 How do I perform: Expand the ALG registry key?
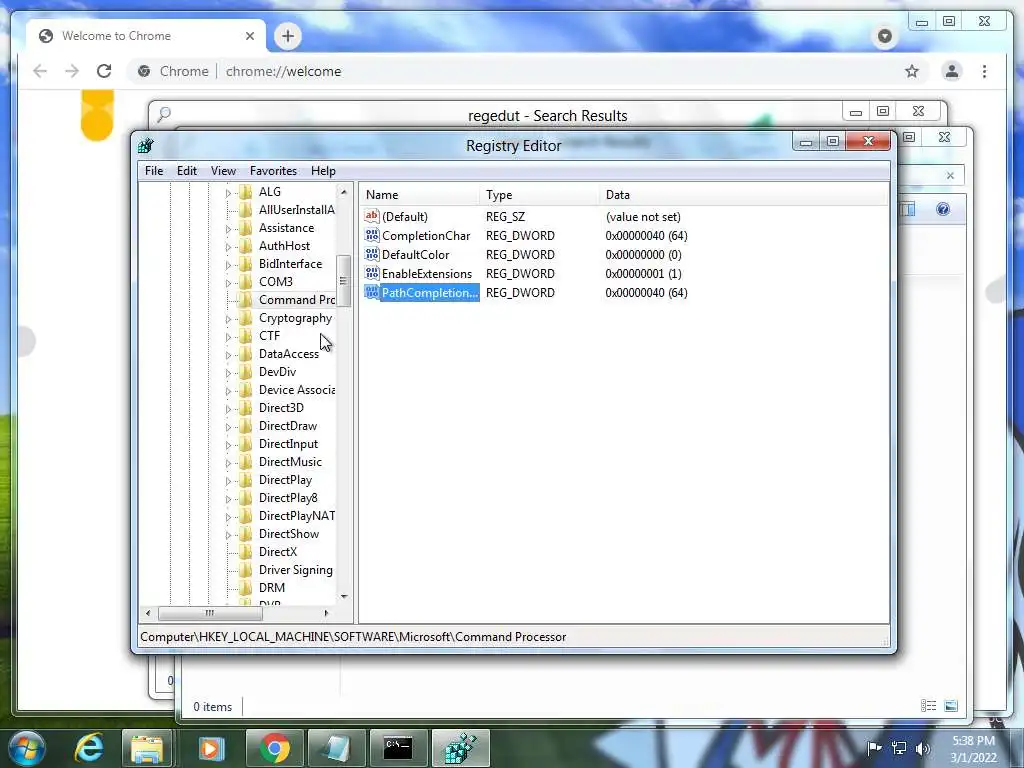pyautogui.click(x=228, y=193)
